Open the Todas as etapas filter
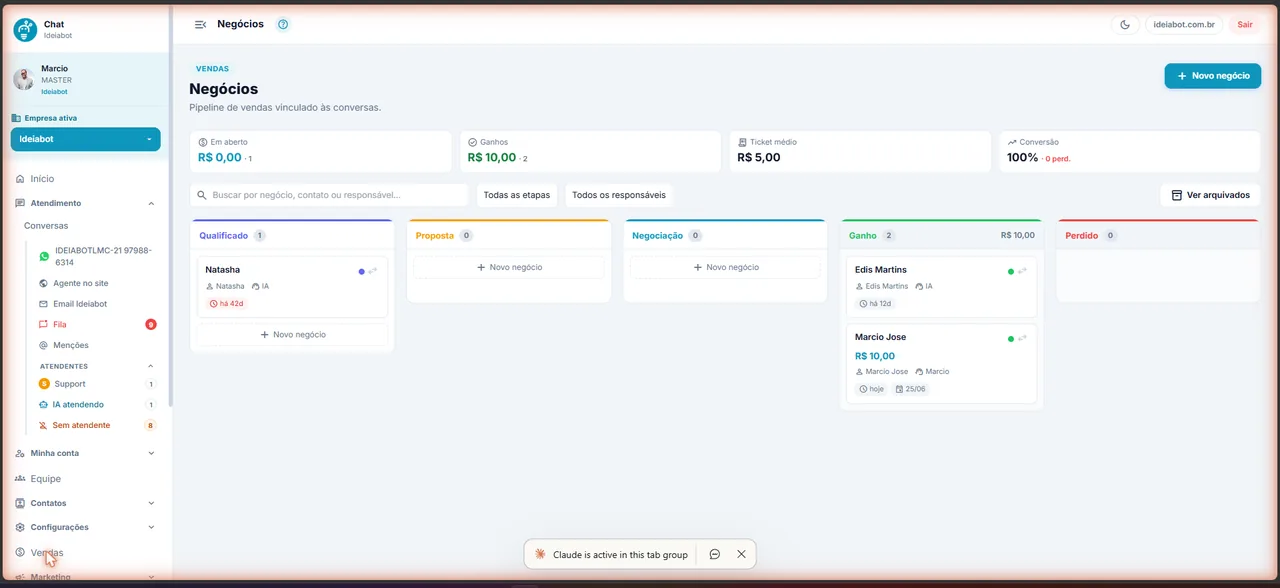The height and width of the screenshot is (588, 1280). (516, 195)
